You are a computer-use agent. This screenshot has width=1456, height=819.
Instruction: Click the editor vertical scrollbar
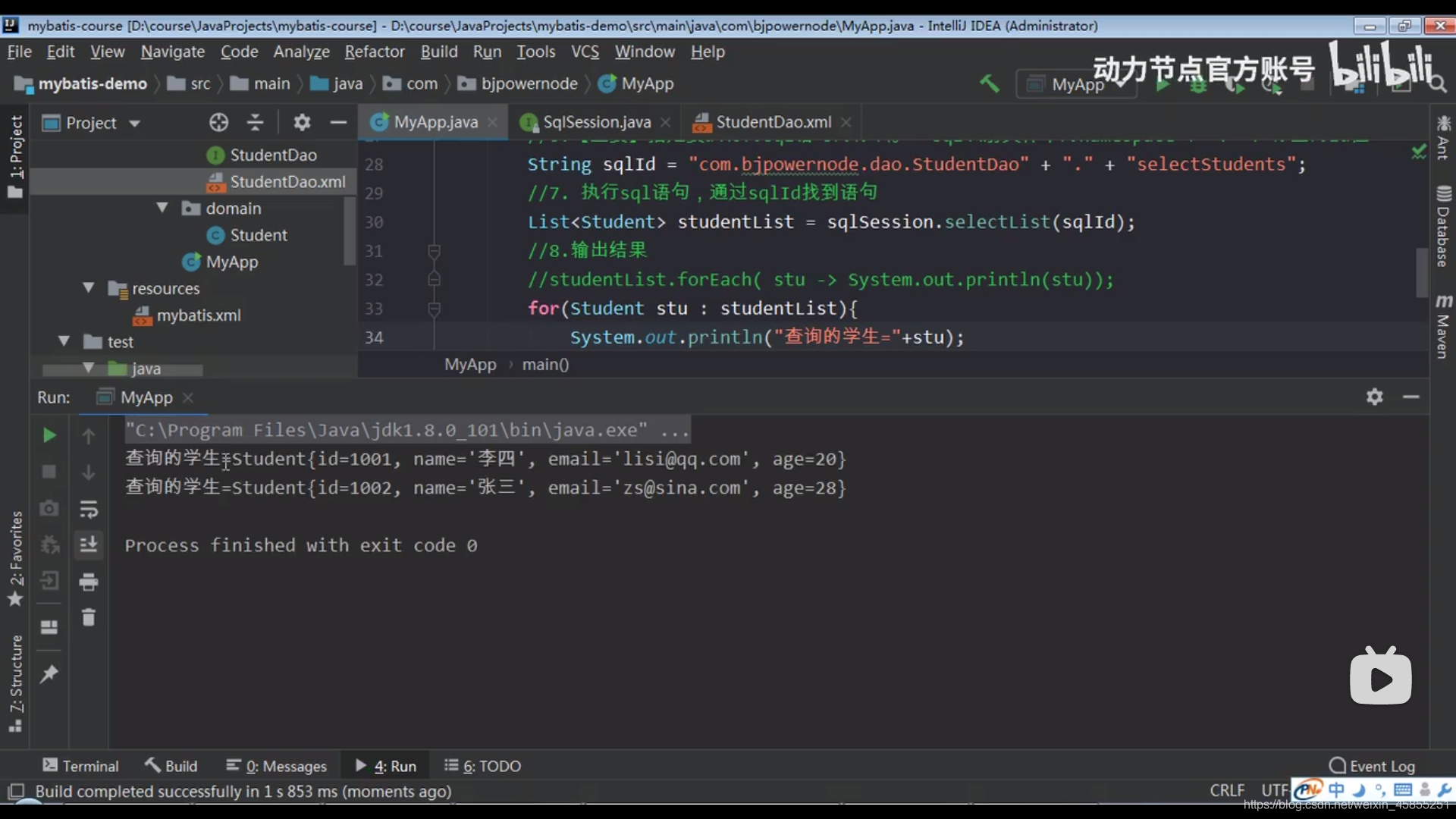point(1422,271)
